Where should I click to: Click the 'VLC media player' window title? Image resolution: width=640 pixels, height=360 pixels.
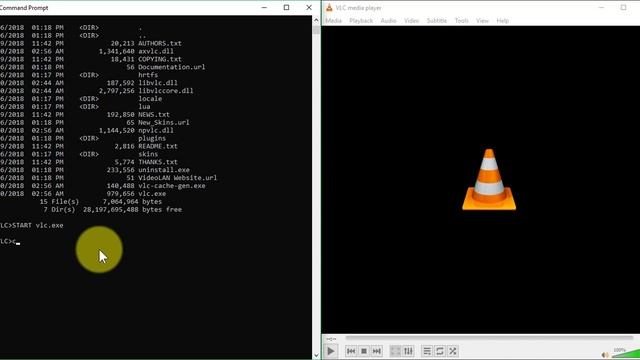(x=358, y=8)
